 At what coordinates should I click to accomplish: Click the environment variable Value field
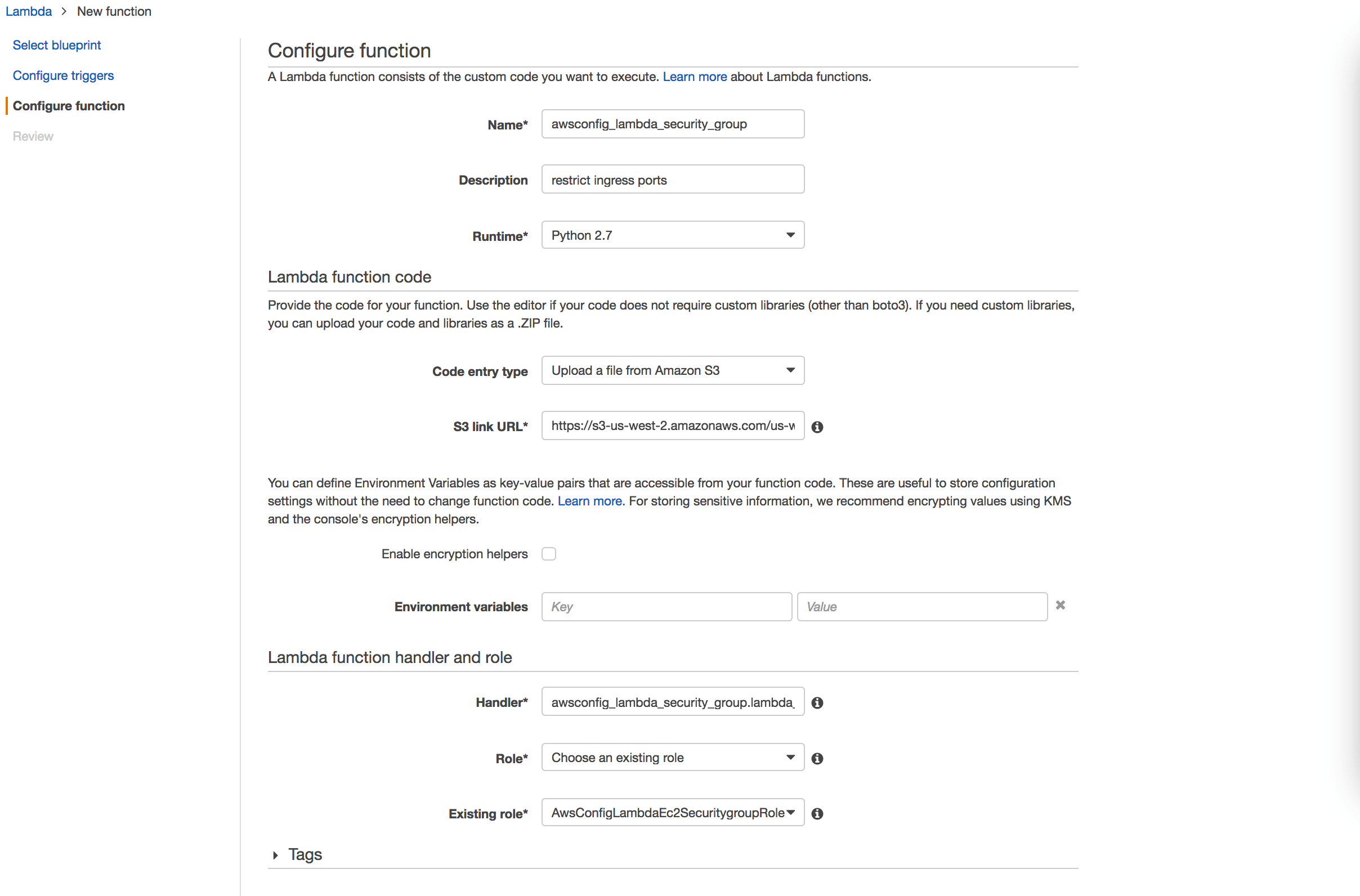pyautogui.click(x=921, y=607)
